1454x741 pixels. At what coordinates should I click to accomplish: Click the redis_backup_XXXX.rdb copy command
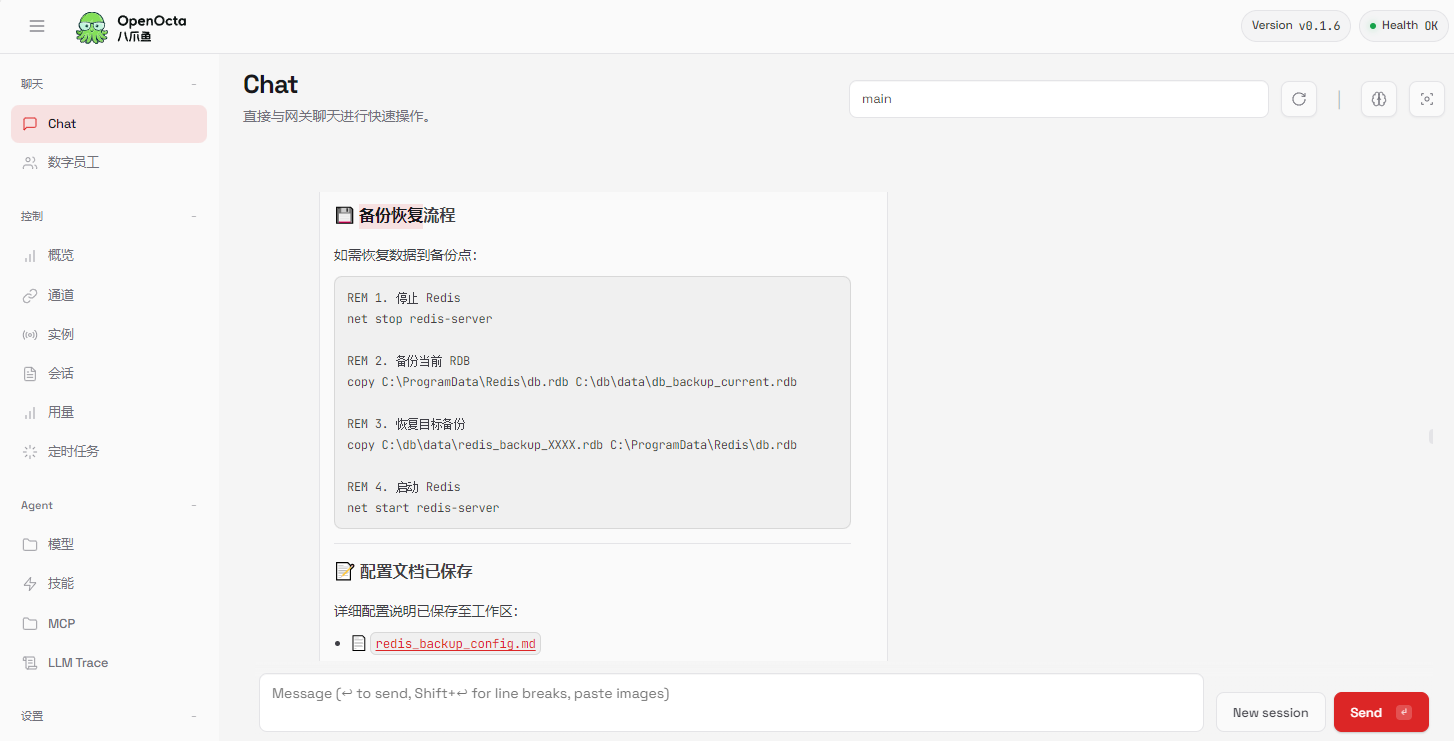click(x=572, y=445)
